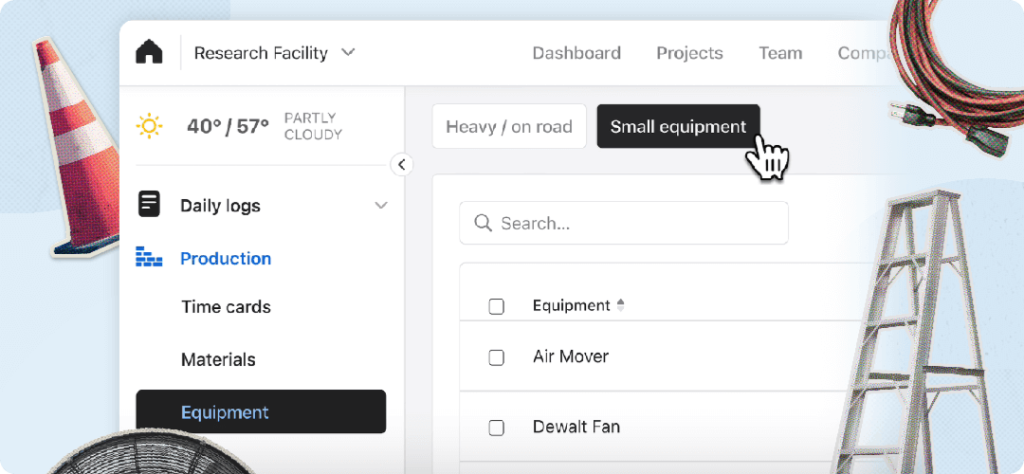Check the Air Mover row checkbox
This screenshot has width=1024, height=474.
[496, 357]
